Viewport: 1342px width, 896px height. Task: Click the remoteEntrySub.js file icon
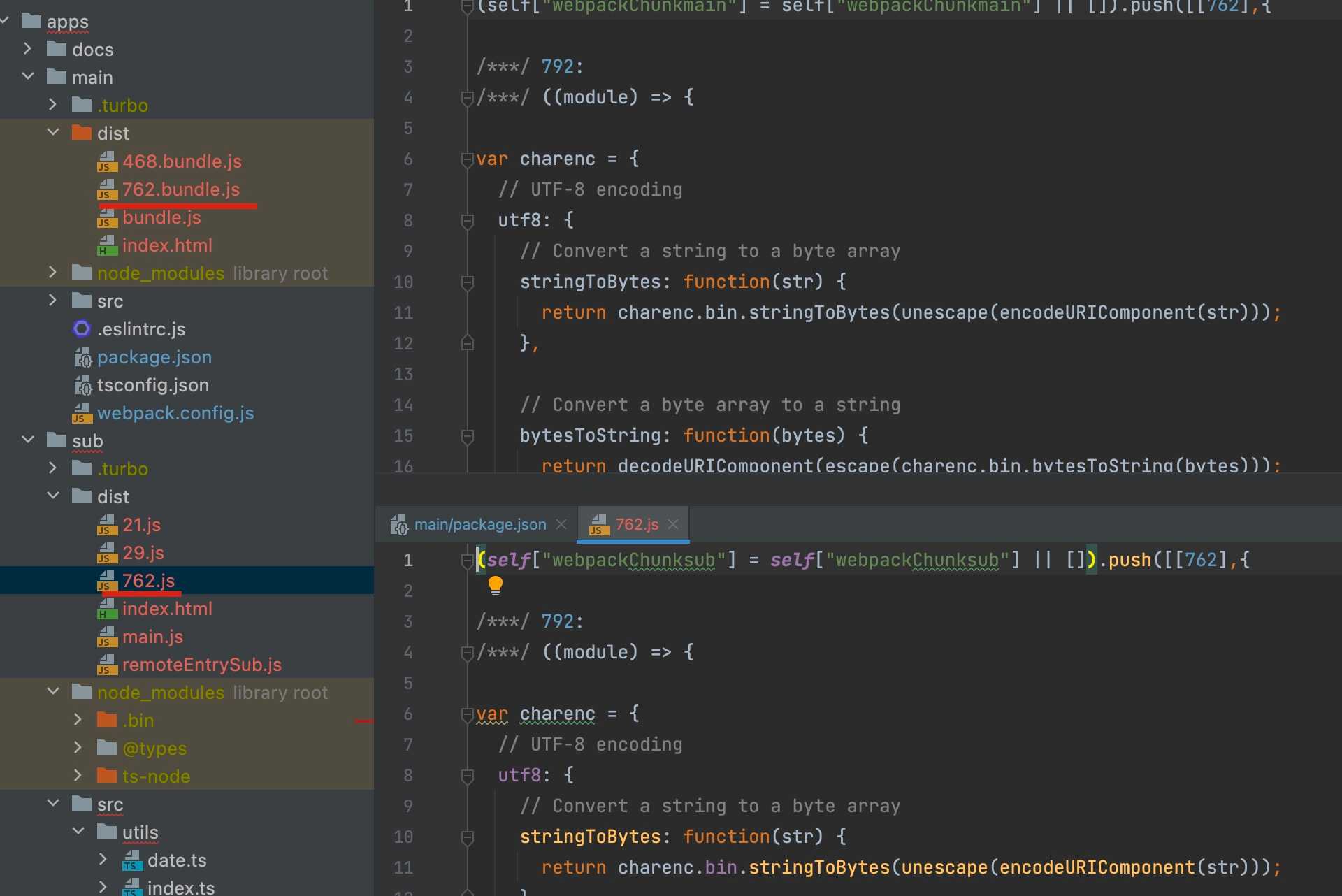pyautogui.click(x=107, y=665)
